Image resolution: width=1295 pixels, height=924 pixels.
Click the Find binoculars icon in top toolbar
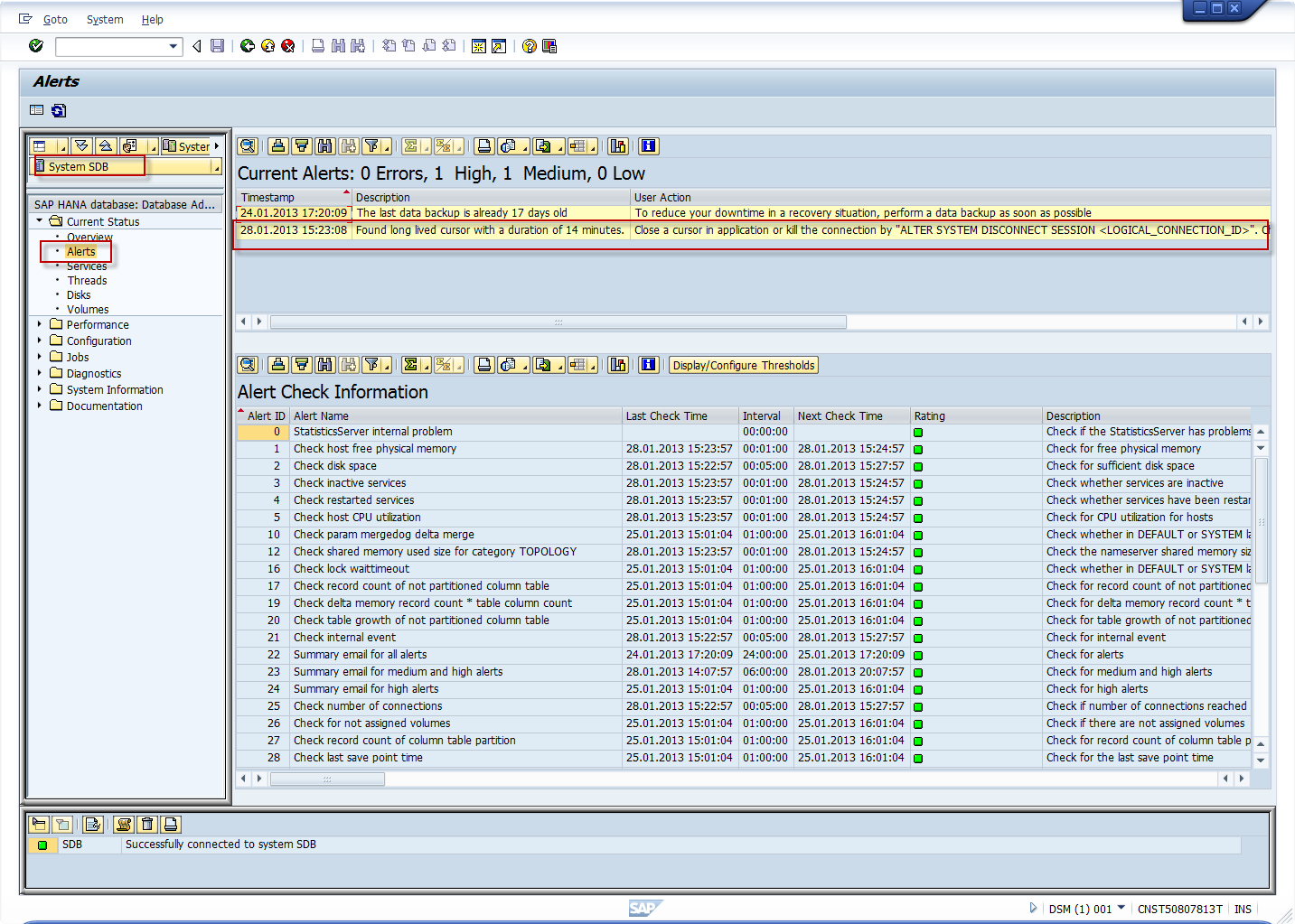338,46
